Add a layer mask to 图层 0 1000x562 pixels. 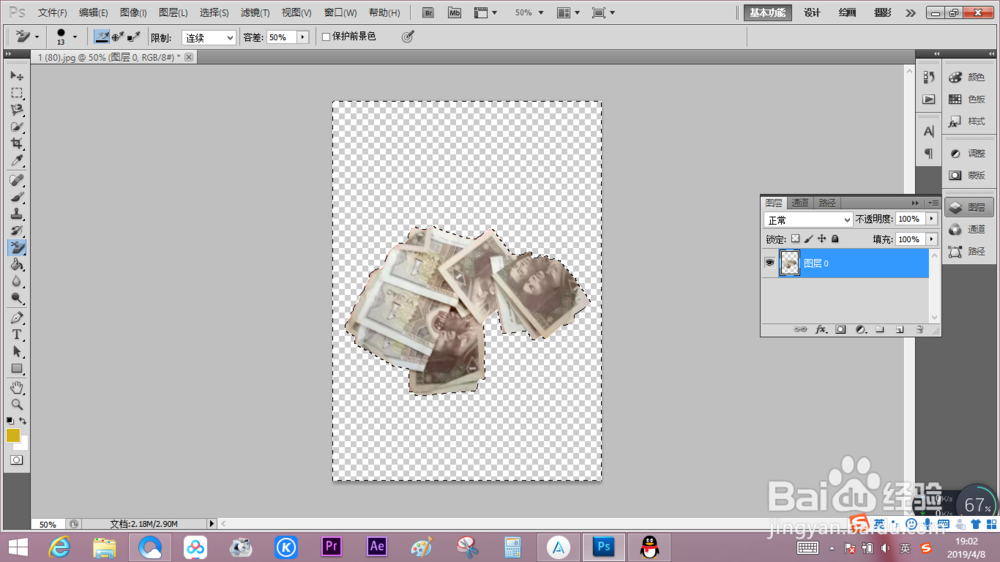point(841,330)
